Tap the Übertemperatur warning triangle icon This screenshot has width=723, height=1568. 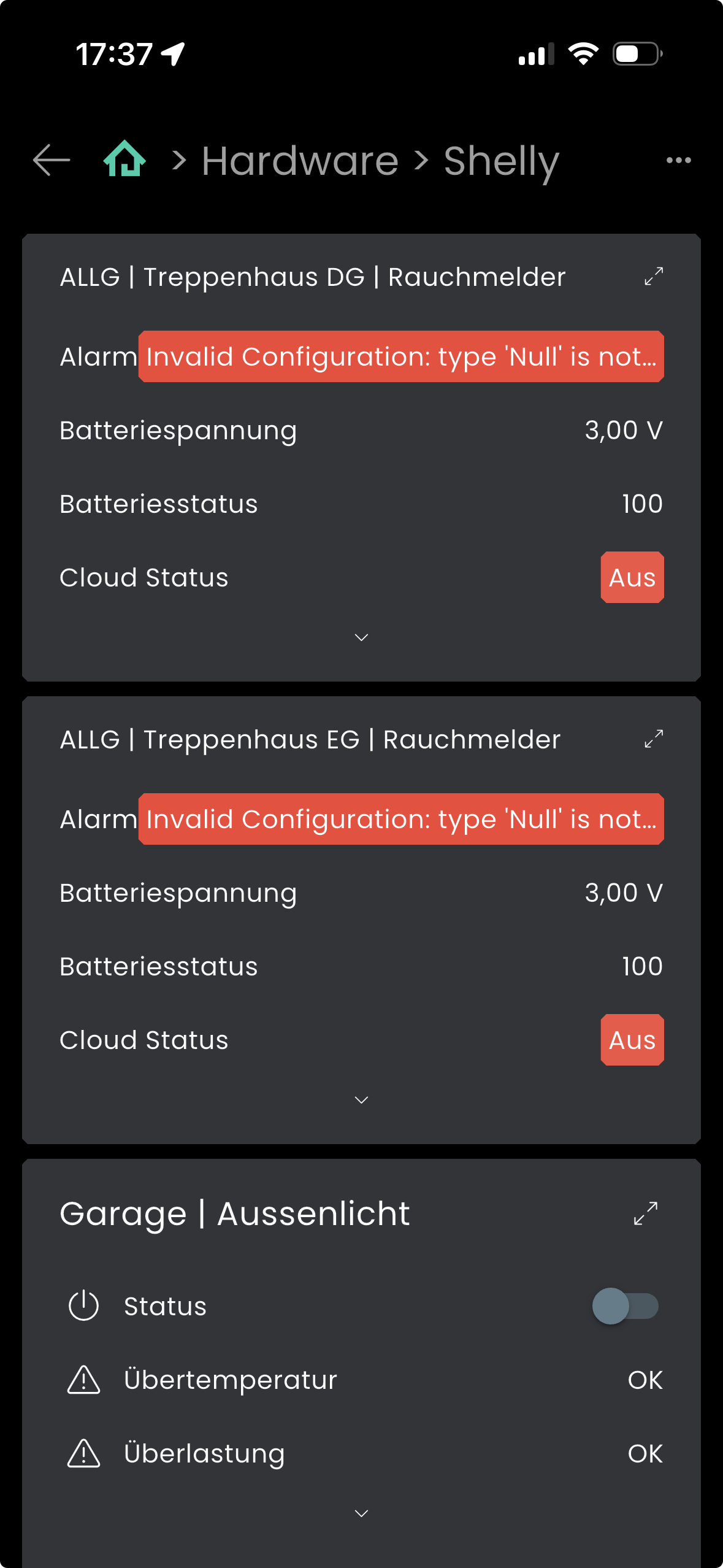[x=83, y=1380]
